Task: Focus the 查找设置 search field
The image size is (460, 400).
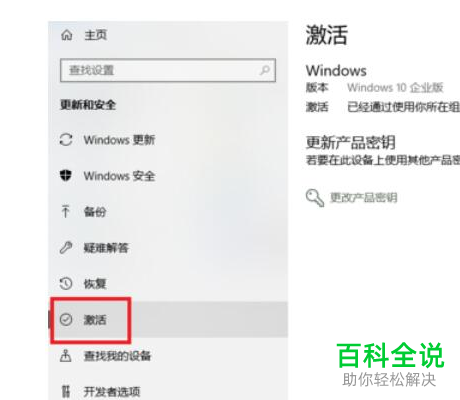Action: 168,70
